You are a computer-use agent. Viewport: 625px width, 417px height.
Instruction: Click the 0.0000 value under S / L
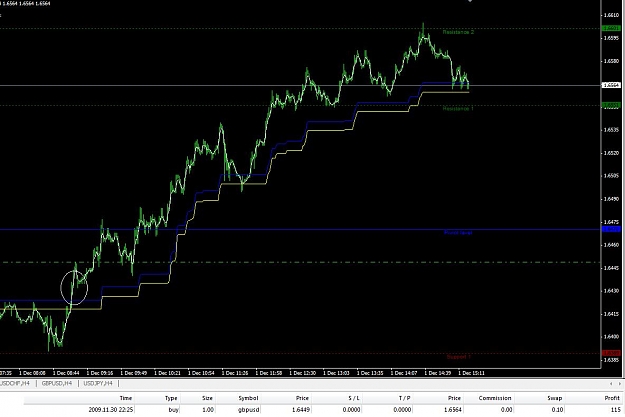click(x=351, y=409)
